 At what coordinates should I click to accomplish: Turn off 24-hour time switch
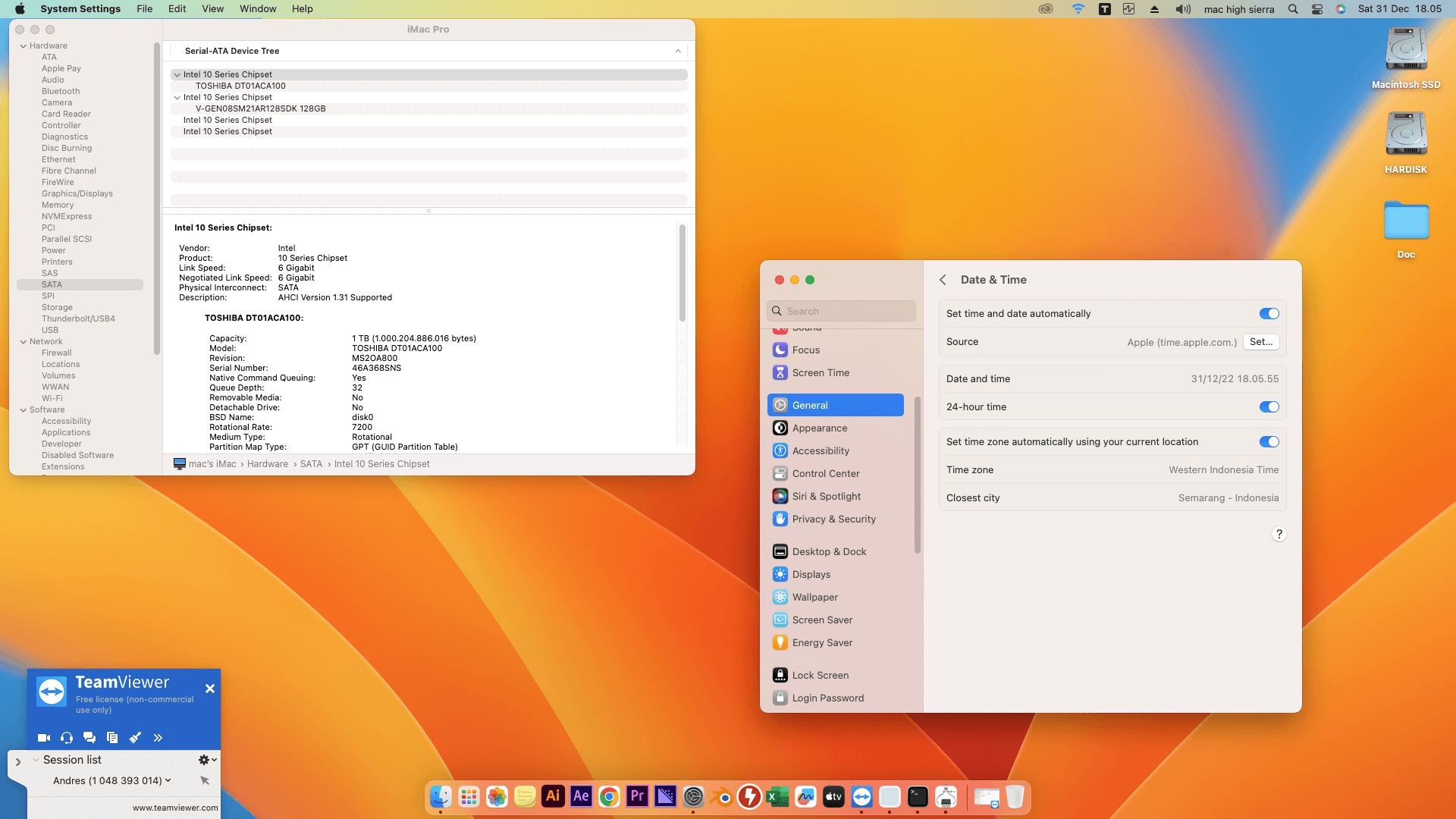[1269, 407]
